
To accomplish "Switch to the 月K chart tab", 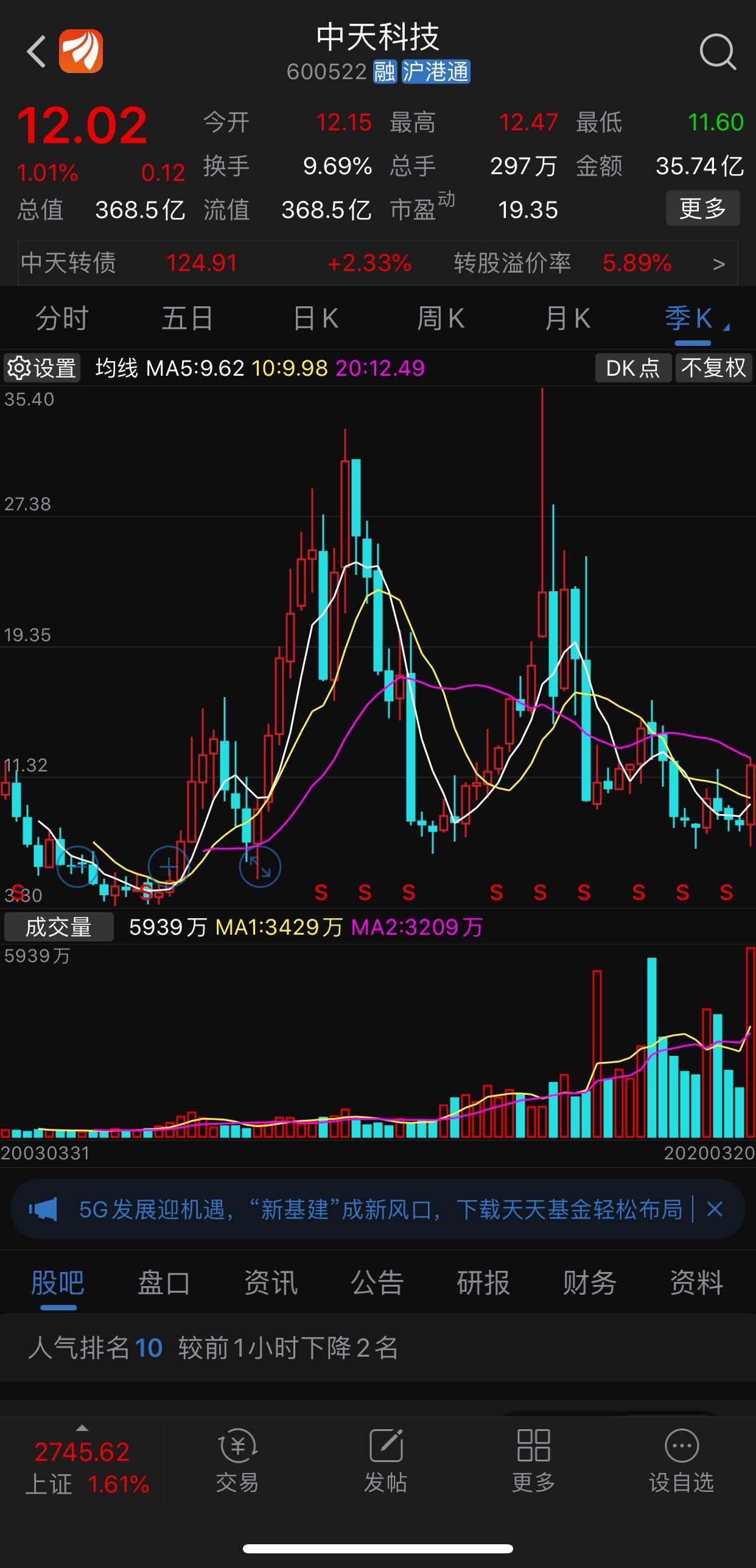I will (x=567, y=318).
